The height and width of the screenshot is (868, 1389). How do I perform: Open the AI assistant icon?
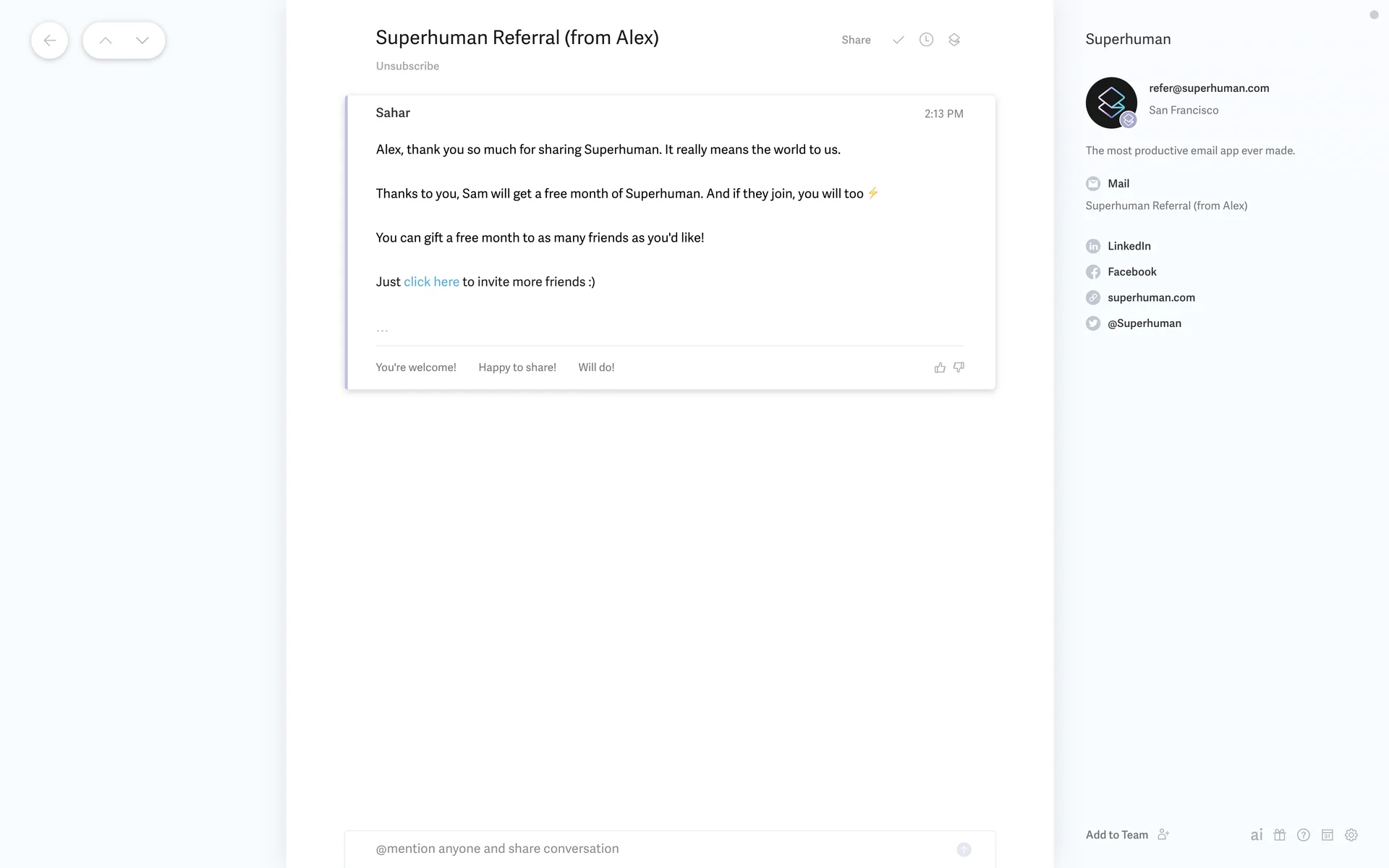click(x=1257, y=835)
